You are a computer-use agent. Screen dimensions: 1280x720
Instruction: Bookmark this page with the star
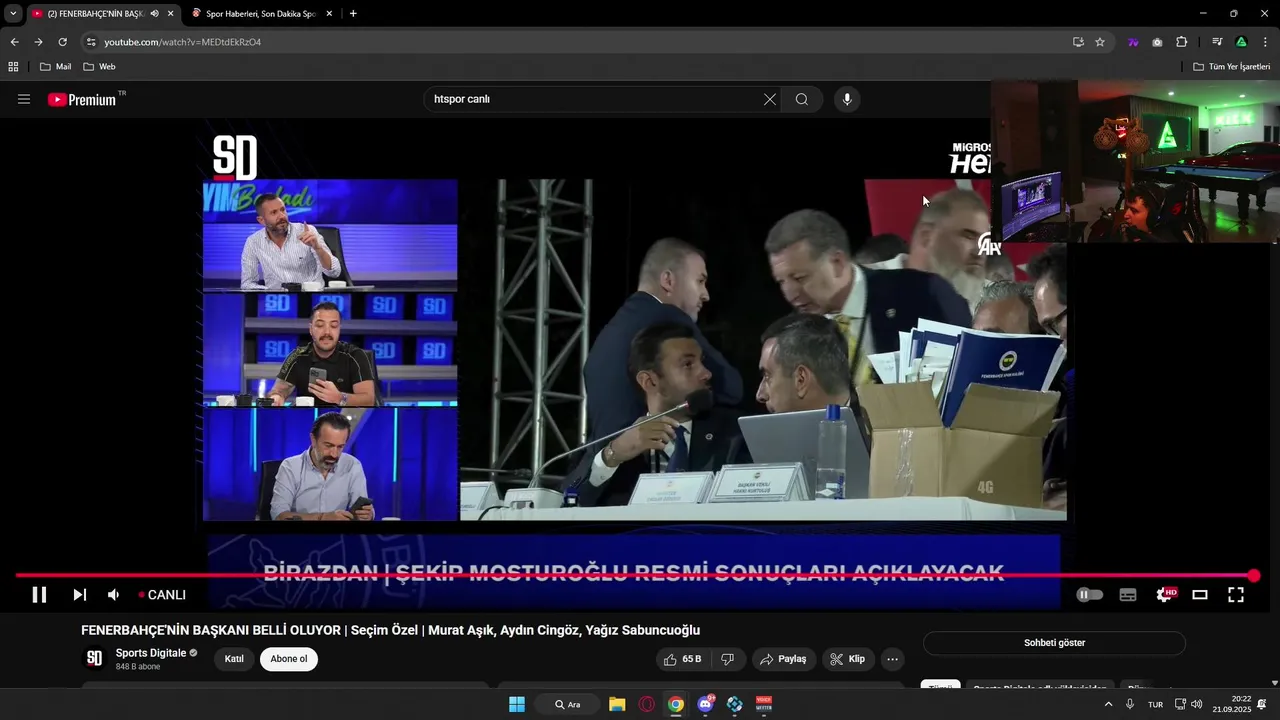pyautogui.click(x=1100, y=42)
